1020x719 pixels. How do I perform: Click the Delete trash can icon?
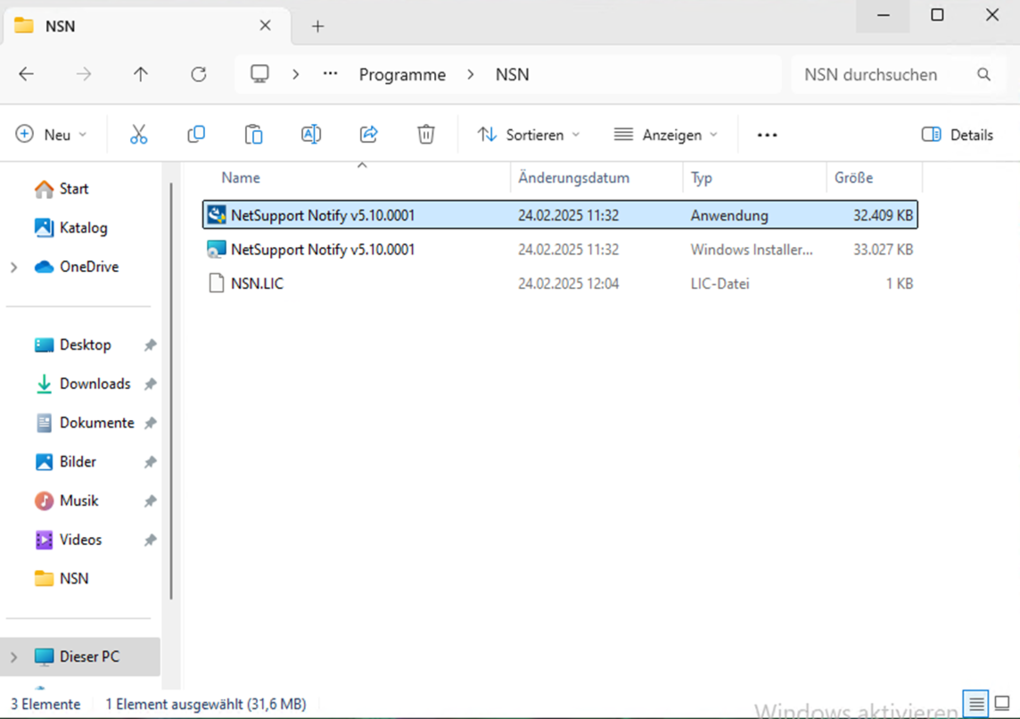(426, 134)
